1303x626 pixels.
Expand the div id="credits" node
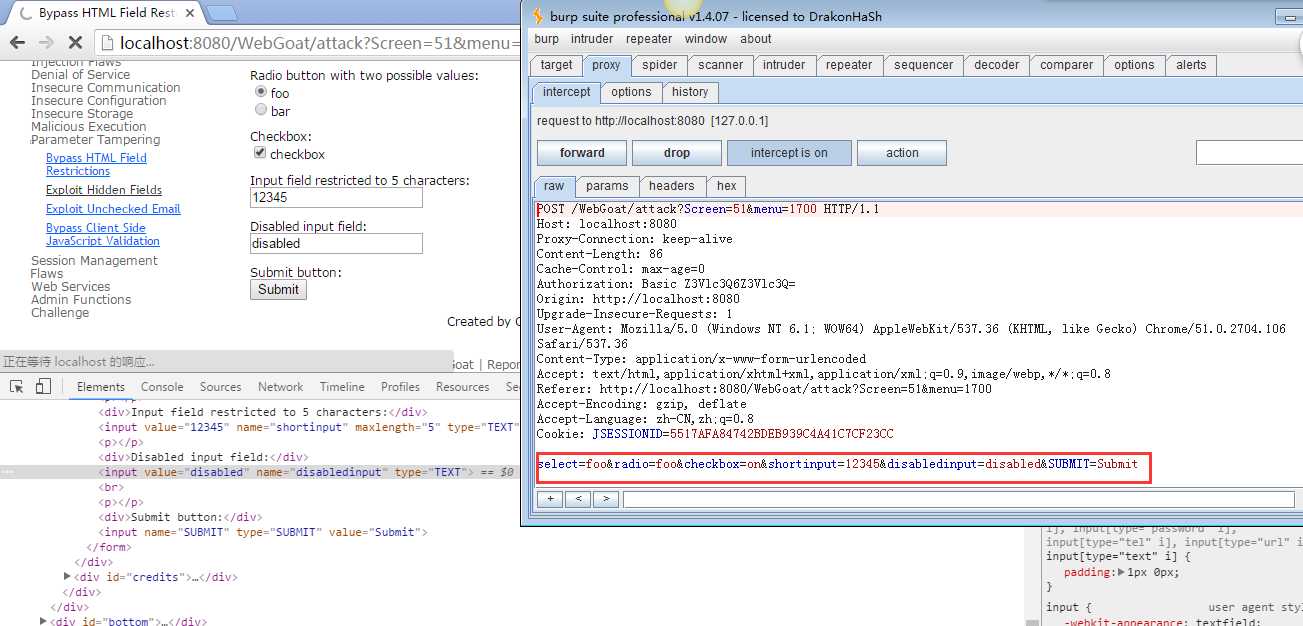pos(67,577)
